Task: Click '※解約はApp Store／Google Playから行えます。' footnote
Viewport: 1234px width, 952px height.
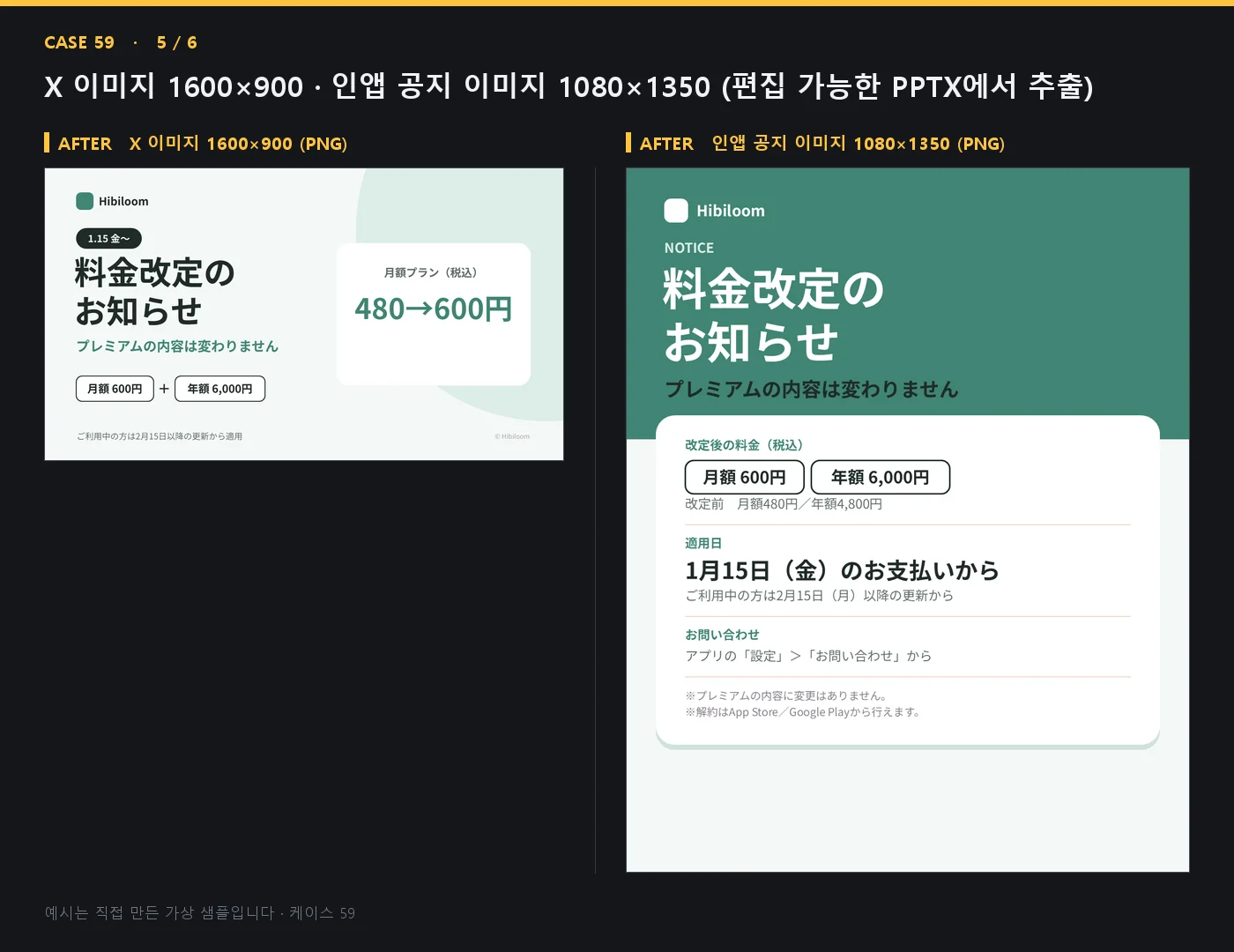Action: pos(804,712)
